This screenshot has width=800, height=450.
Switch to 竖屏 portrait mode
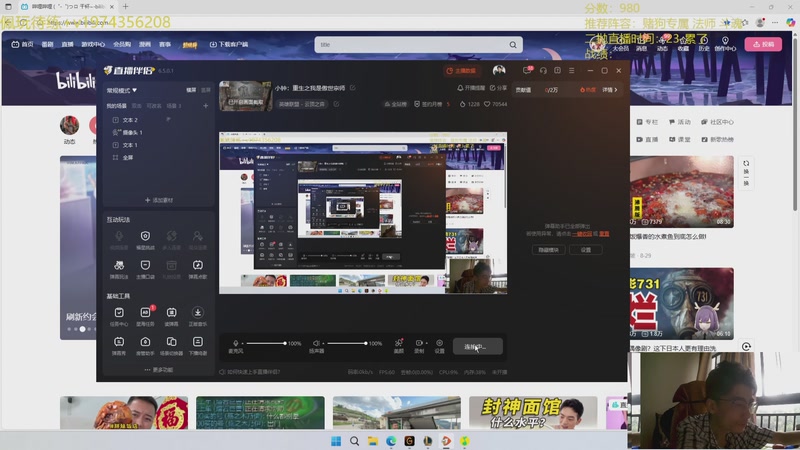click(206, 90)
